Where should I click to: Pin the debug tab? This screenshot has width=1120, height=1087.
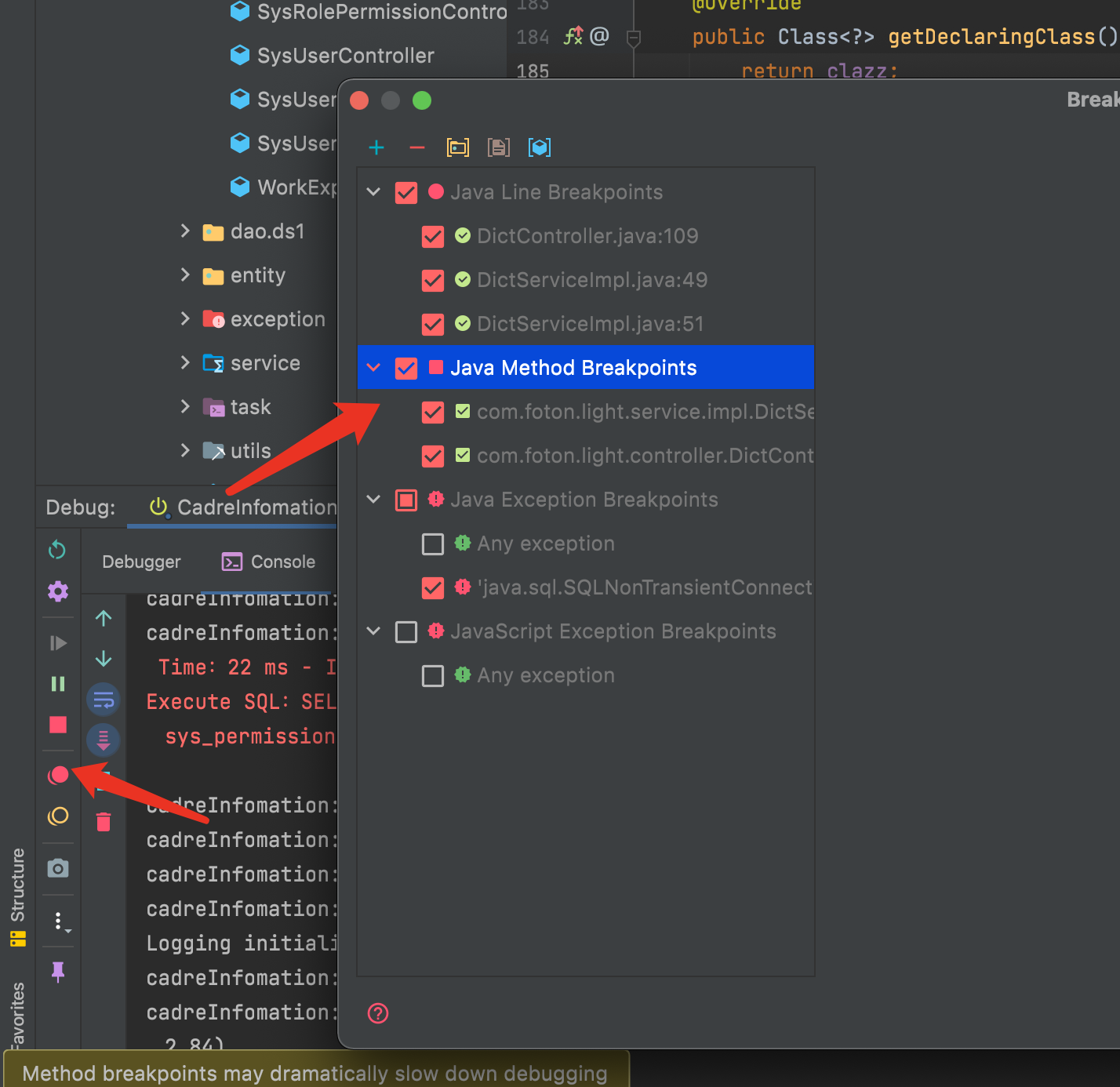(x=58, y=972)
